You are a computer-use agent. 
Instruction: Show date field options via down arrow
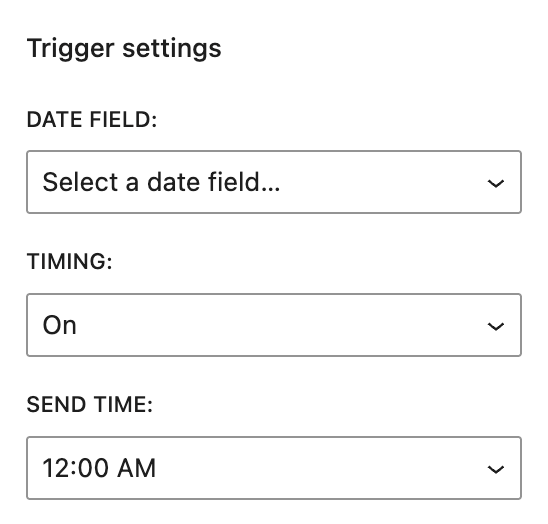coord(496,183)
